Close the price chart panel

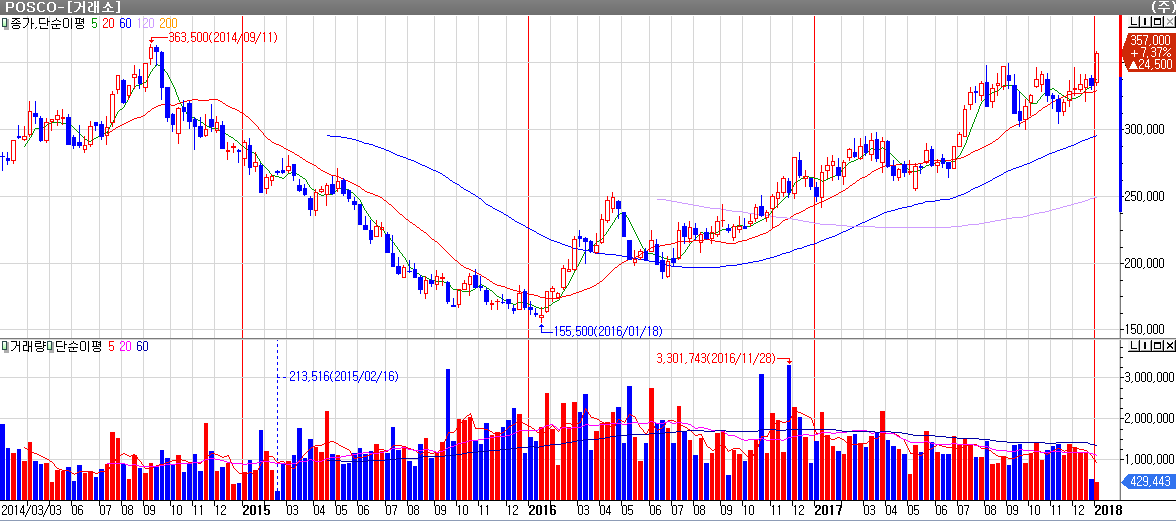(x=1167, y=23)
